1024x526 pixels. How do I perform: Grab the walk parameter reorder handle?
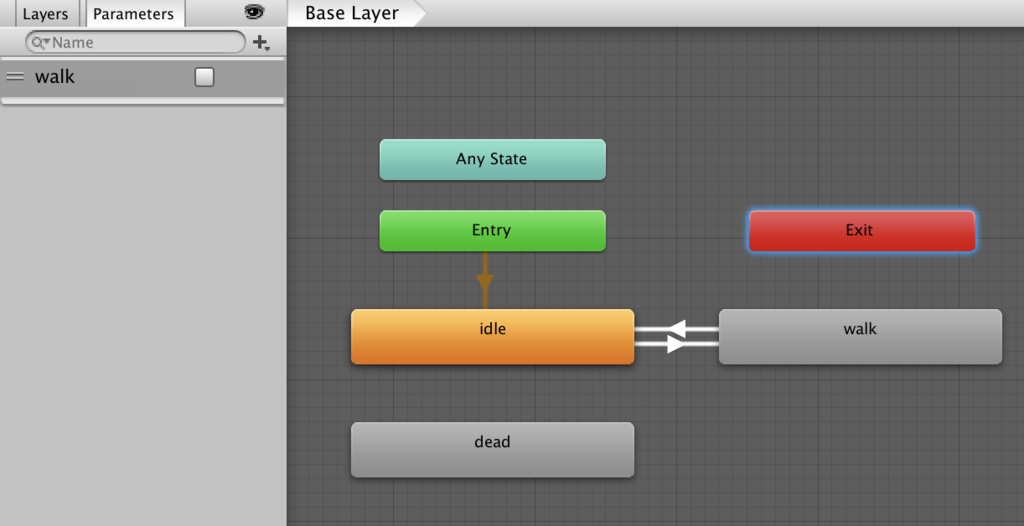tap(15, 77)
